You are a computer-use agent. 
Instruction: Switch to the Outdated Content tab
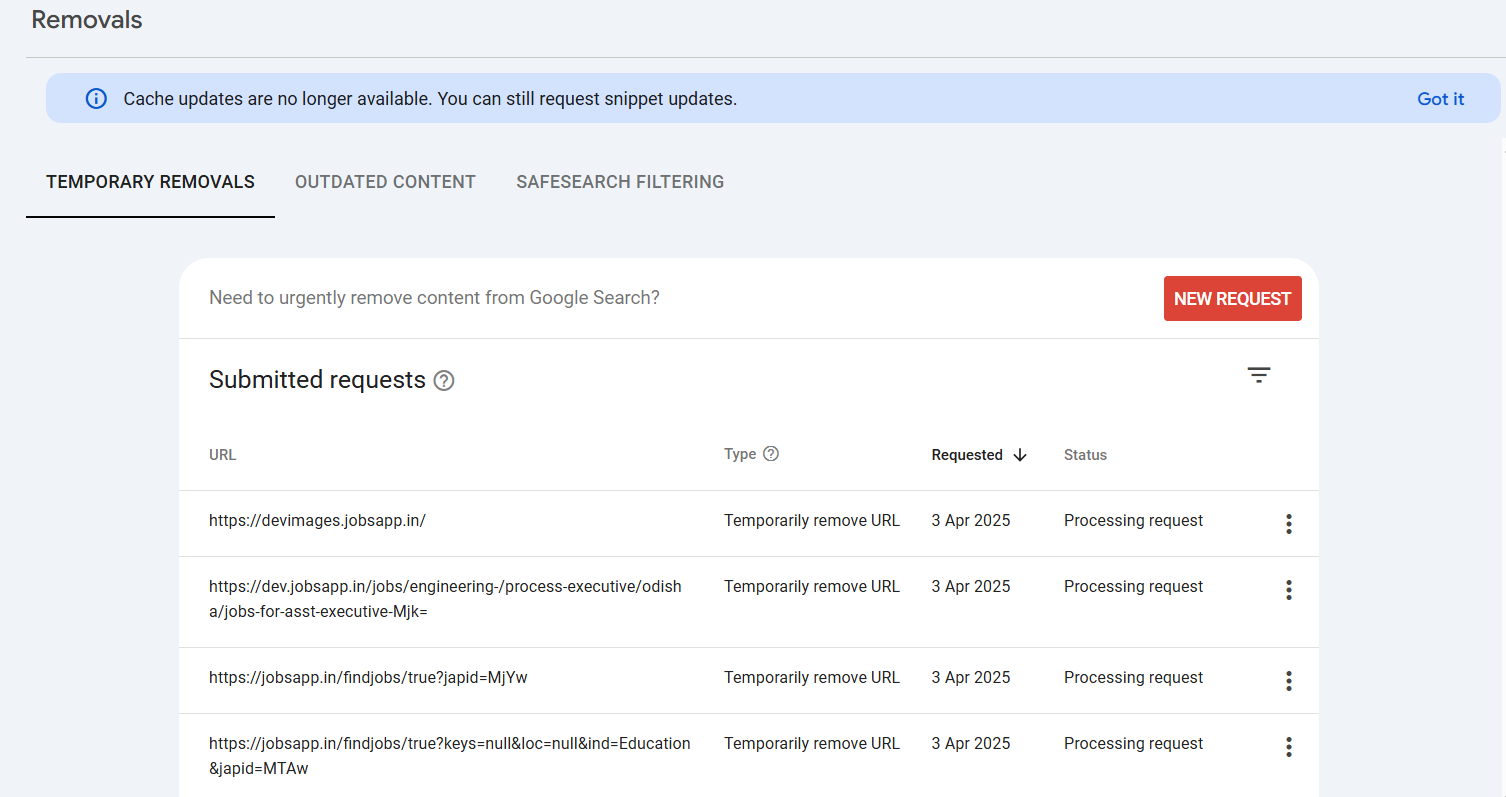385,182
